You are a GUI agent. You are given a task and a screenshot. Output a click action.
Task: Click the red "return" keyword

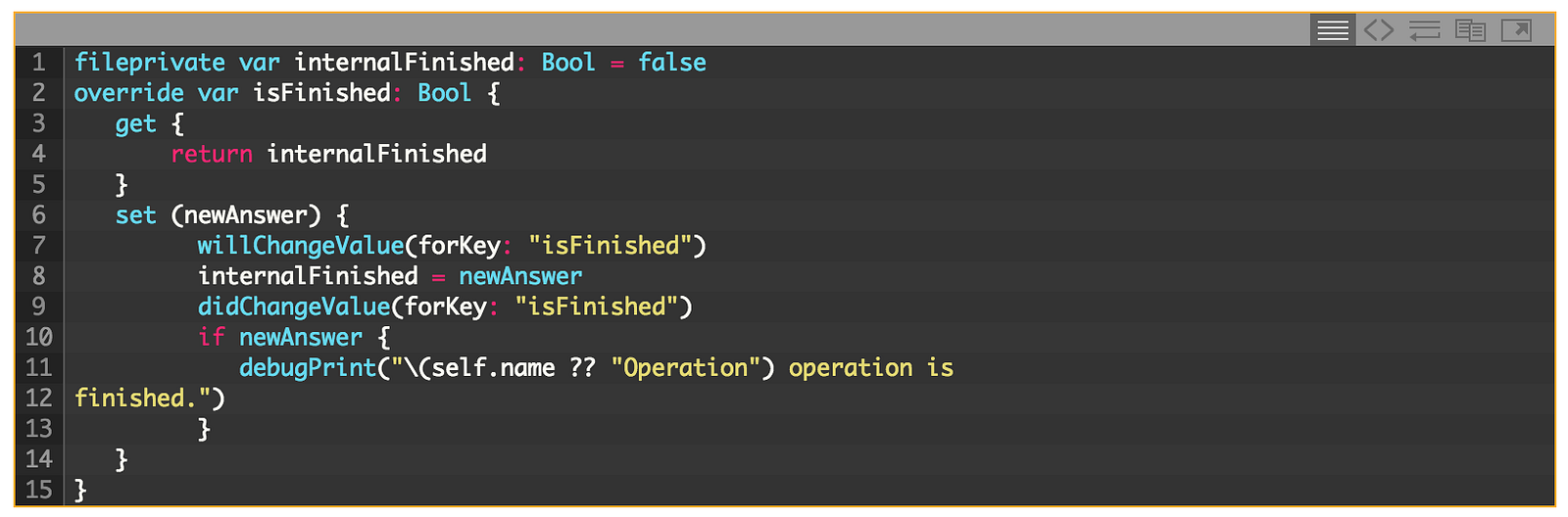click(x=212, y=155)
